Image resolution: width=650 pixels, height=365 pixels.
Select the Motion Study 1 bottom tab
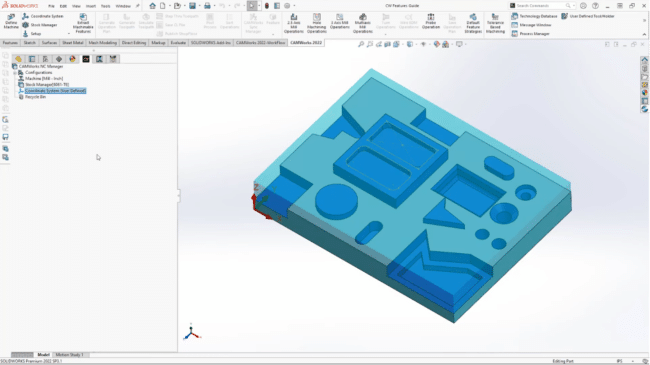pos(69,355)
